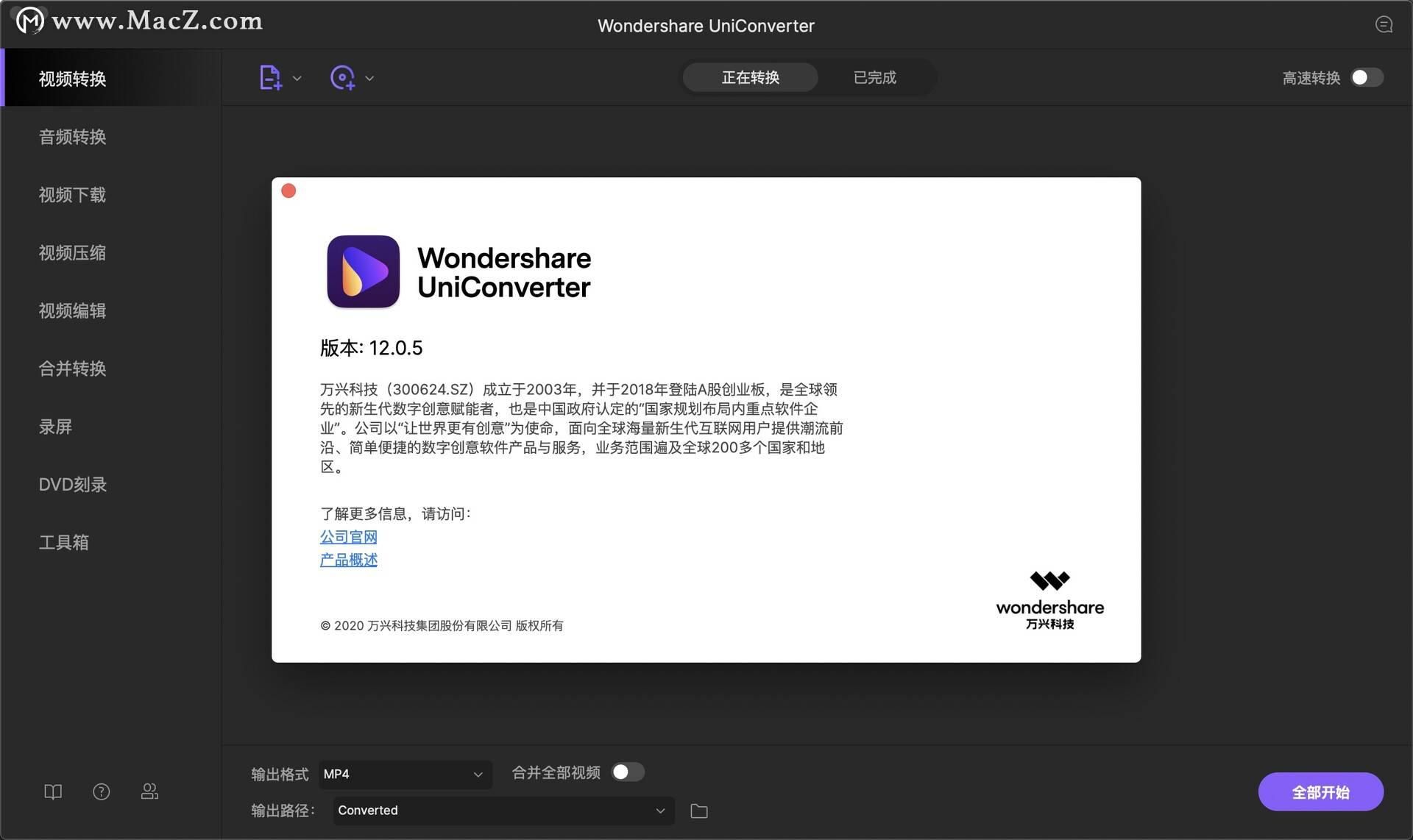1413x840 pixels.
Task: Close the about dialog with red dot
Action: click(x=288, y=190)
